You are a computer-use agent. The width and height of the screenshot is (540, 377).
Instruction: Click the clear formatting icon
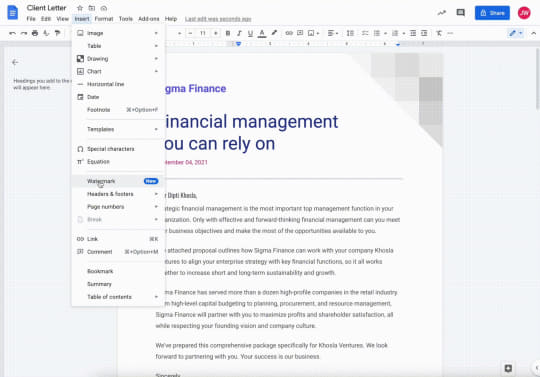click(x=439, y=33)
